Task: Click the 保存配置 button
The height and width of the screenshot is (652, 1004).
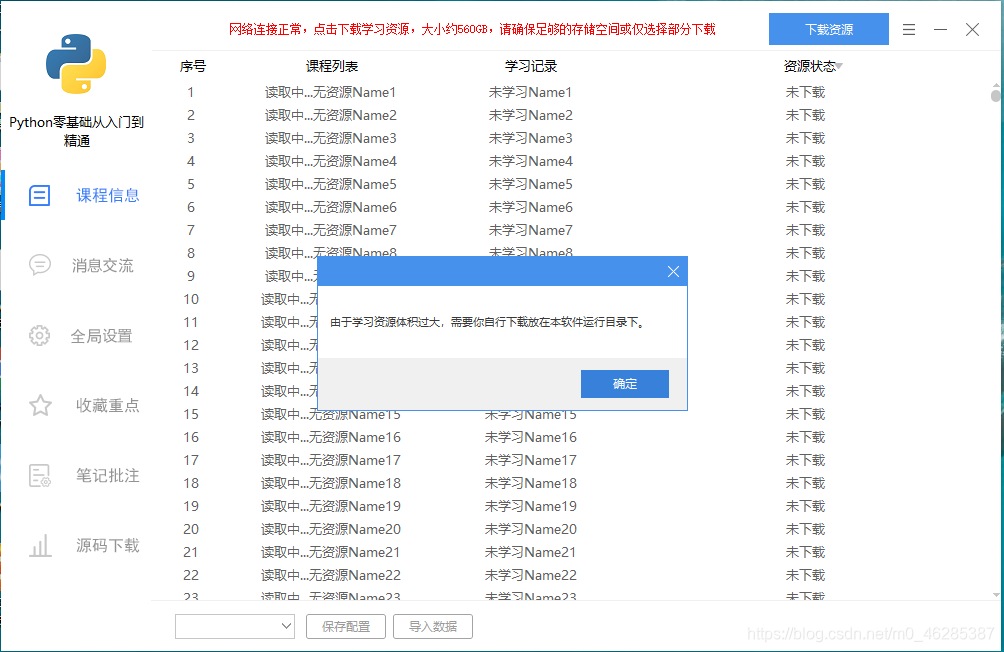Action: [x=345, y=626]
